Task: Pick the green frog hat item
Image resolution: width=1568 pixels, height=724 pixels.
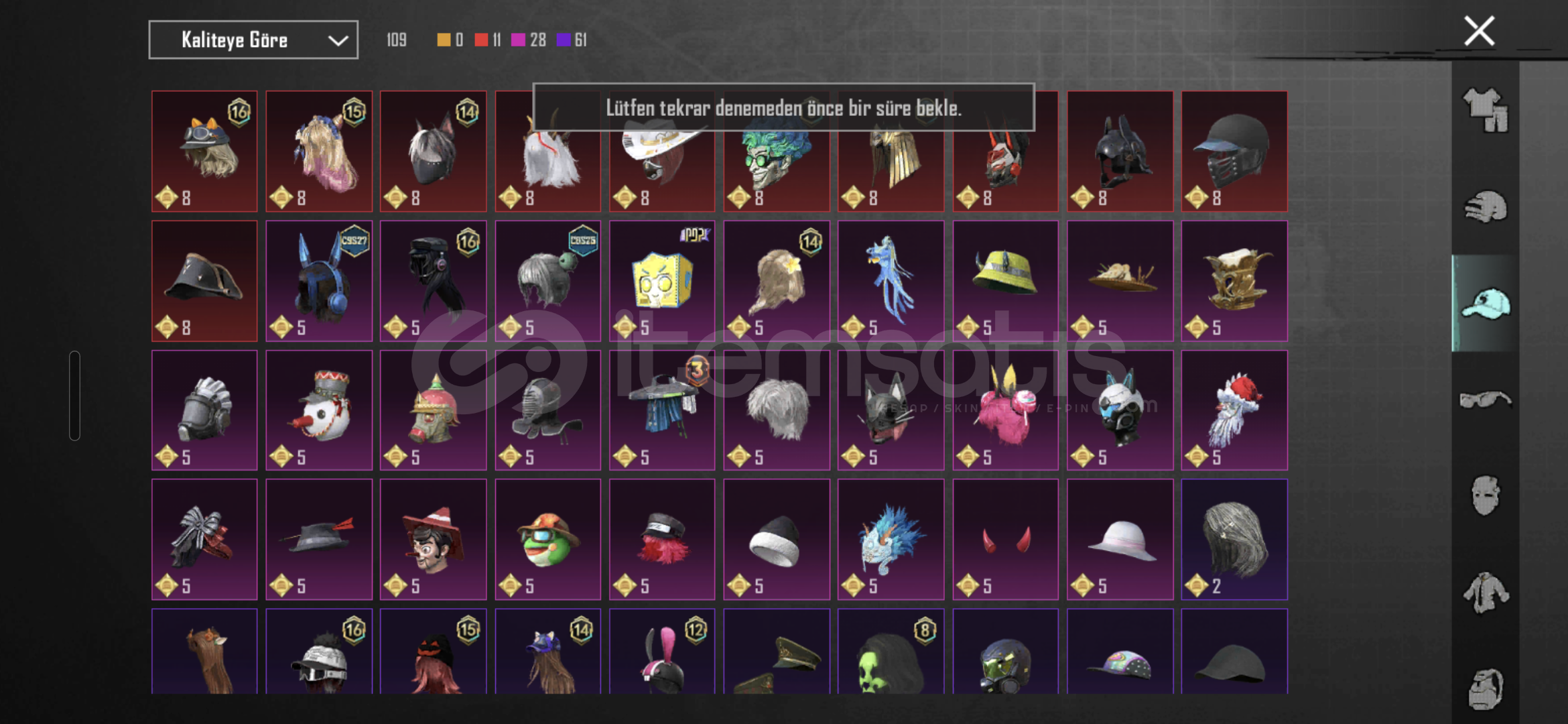Action: (x=547, y=540)
